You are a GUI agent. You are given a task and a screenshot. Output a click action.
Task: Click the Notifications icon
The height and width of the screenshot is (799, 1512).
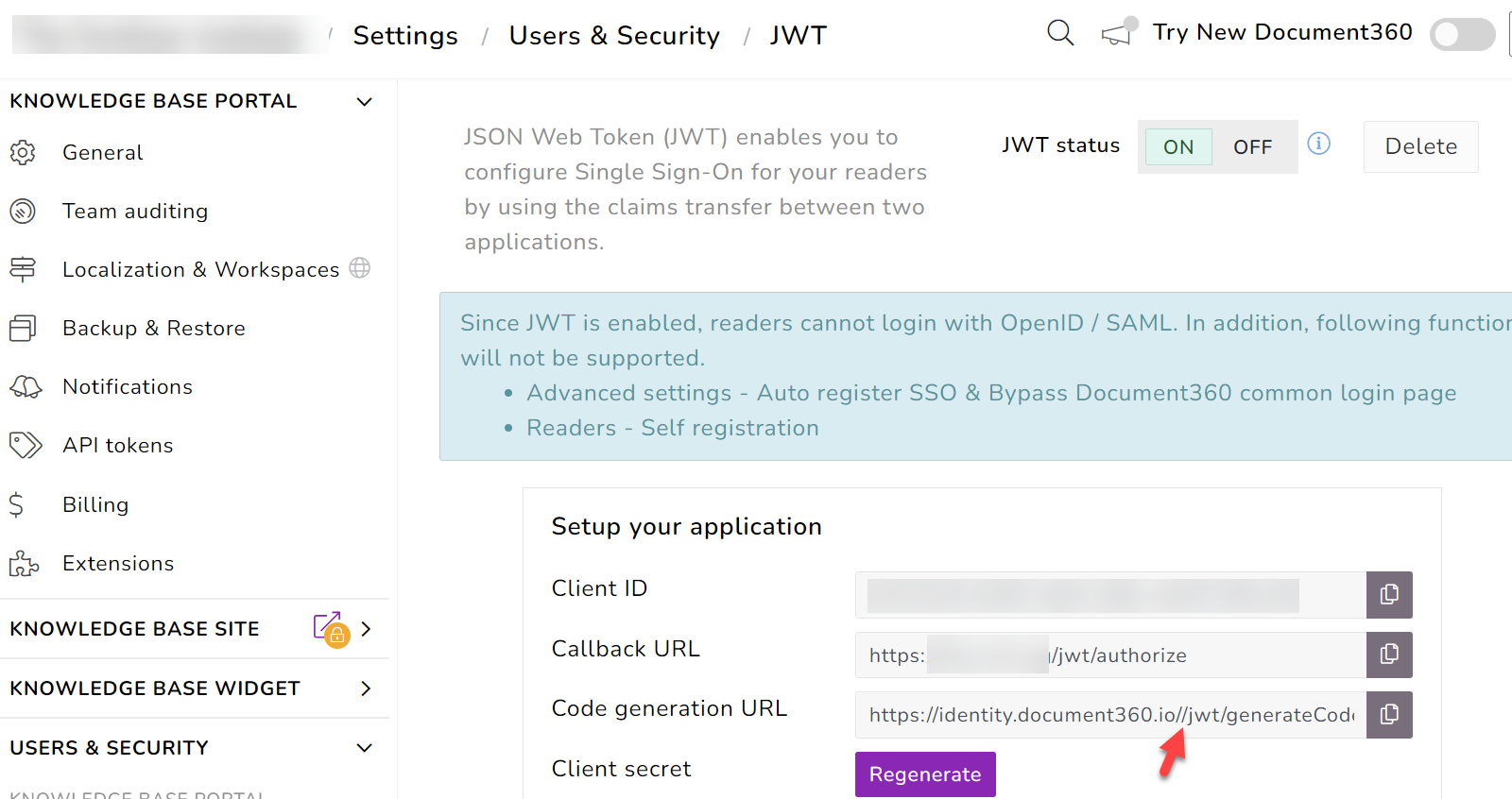pos(26,386)
